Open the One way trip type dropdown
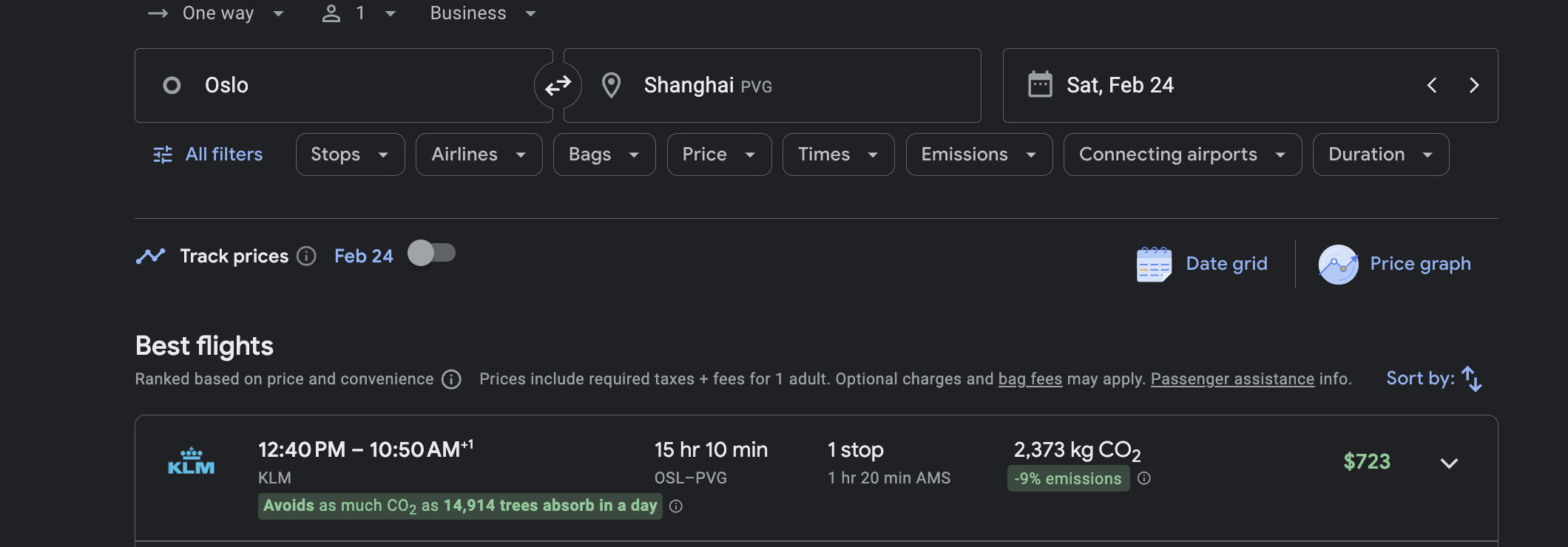The image size is (1568, 547). click(x=217, y=13)
